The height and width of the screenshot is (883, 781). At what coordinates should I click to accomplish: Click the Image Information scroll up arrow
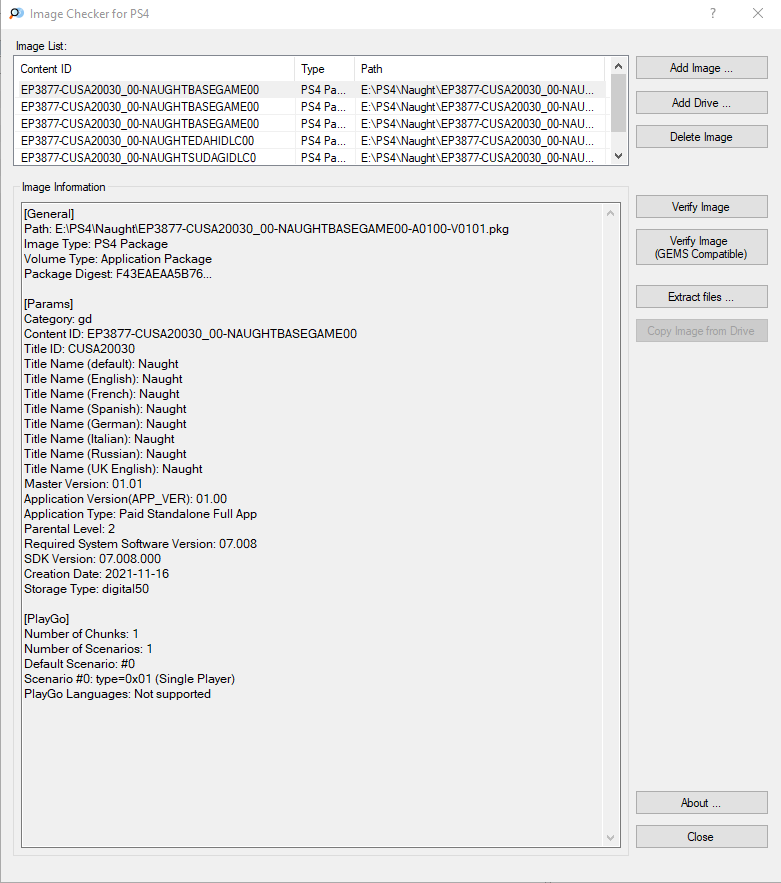(x=610, y=213)
